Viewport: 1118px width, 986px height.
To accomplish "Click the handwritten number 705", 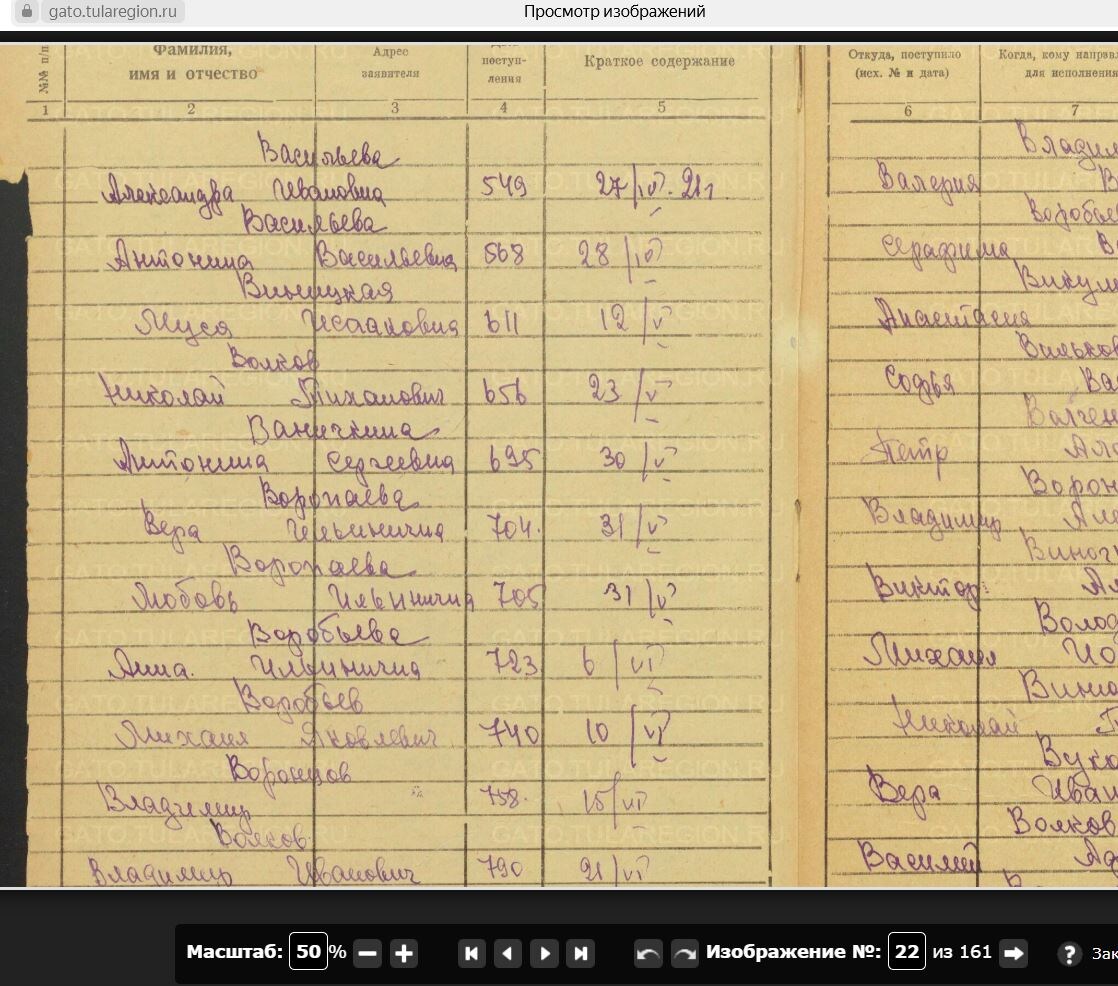I will (x=518, y=595).
